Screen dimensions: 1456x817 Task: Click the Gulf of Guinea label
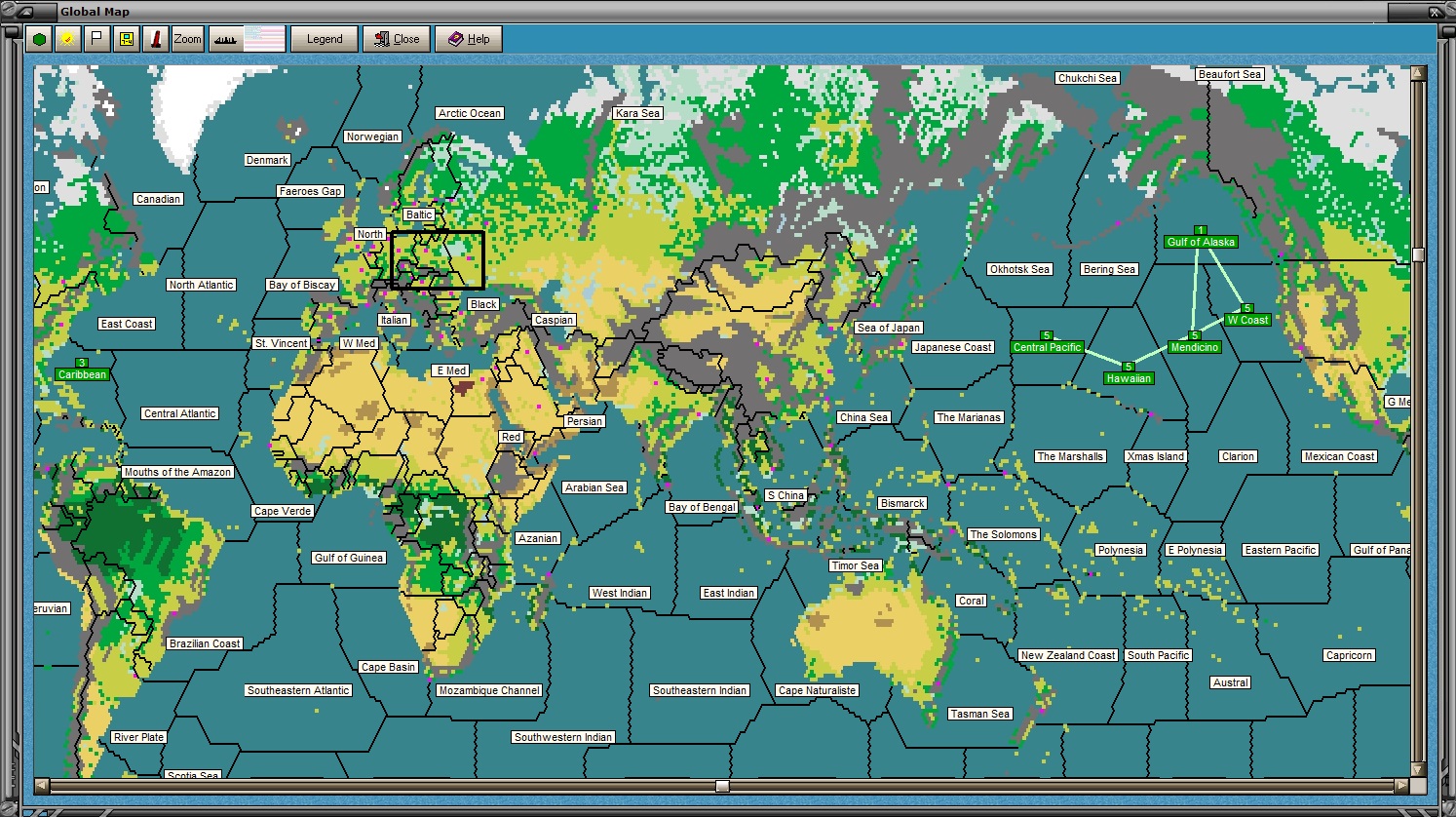tap(349, 558)
